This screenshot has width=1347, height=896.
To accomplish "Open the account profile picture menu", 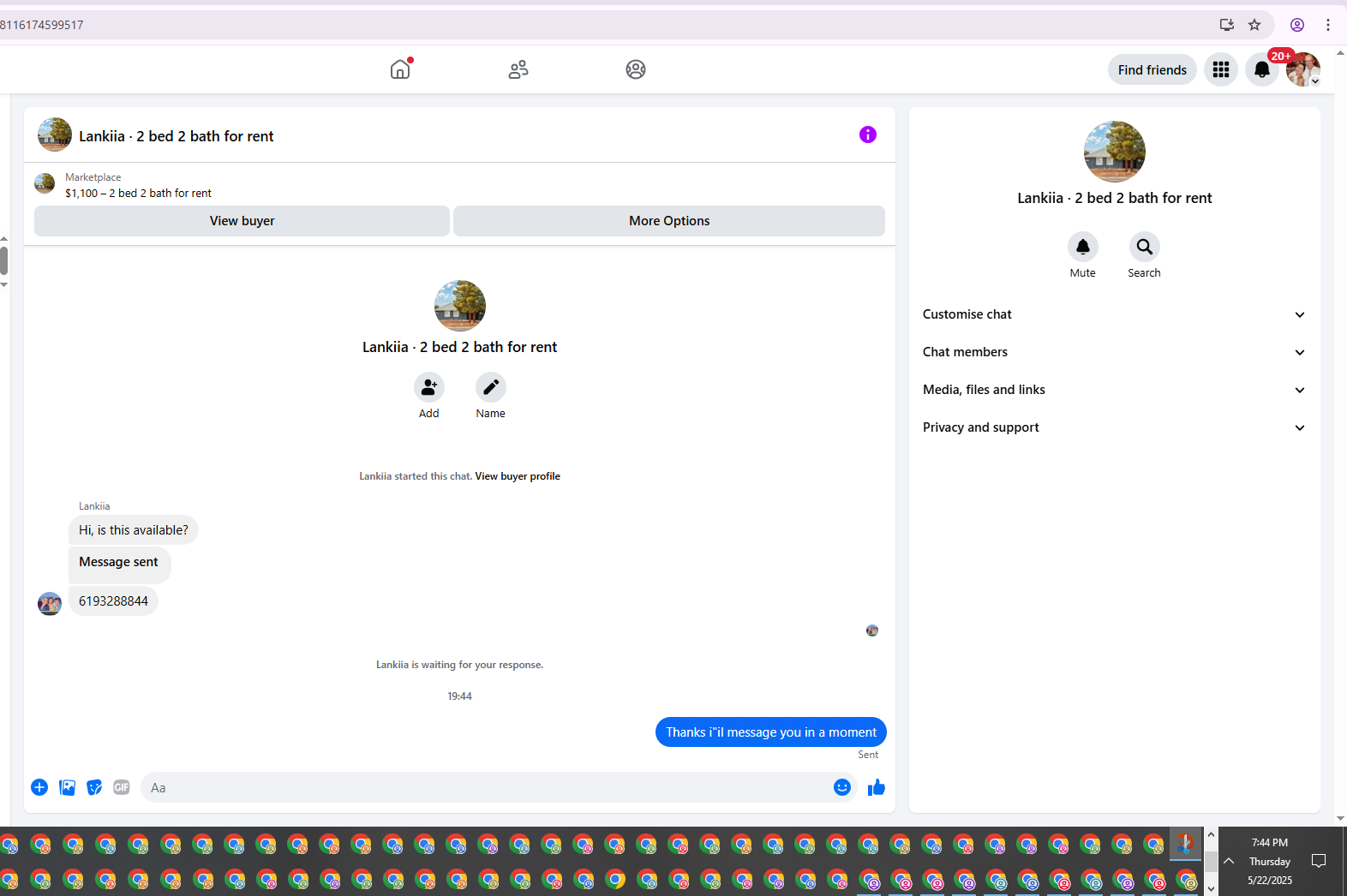I will pos(1302,70).
